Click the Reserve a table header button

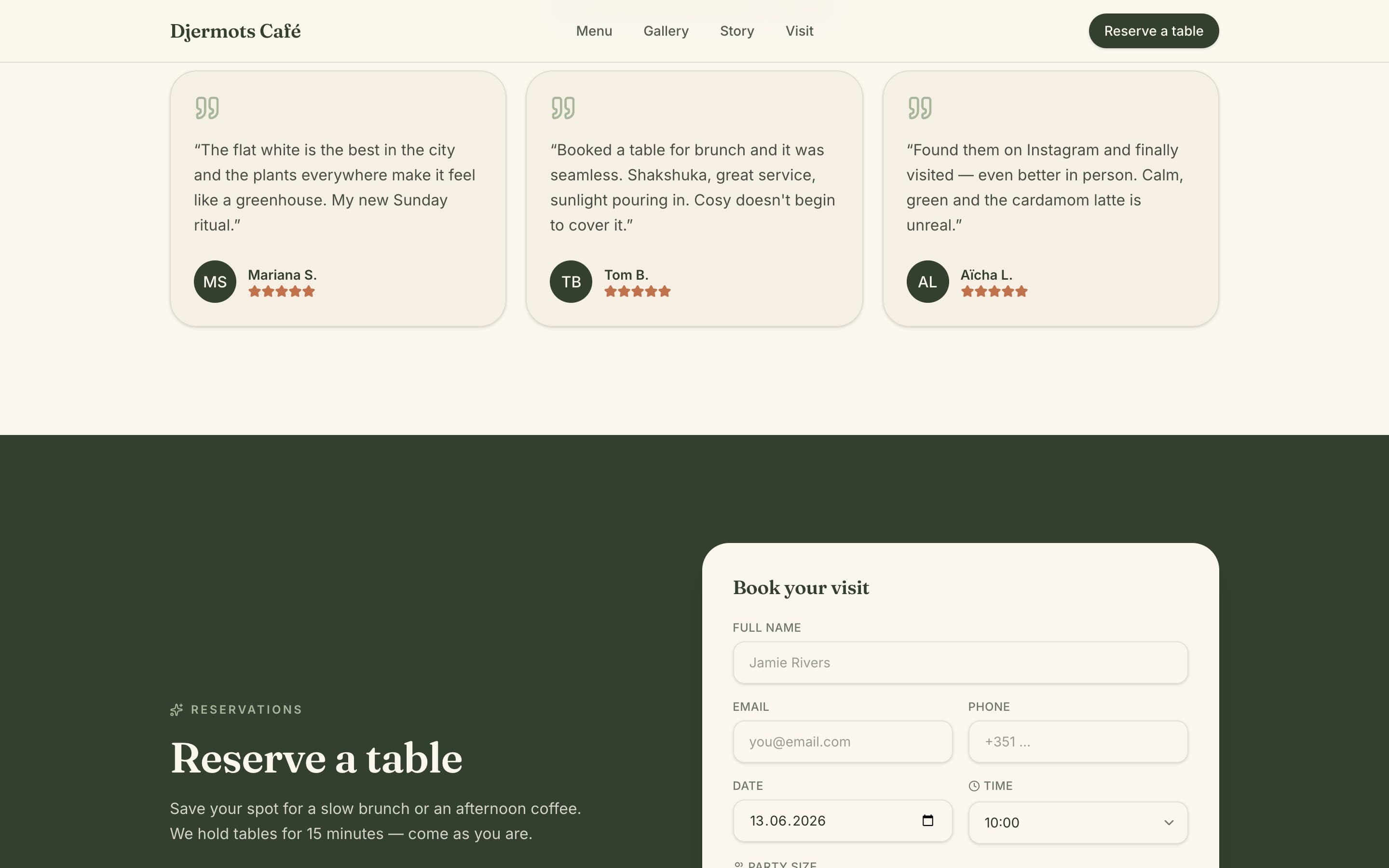tap(1154, 31)
